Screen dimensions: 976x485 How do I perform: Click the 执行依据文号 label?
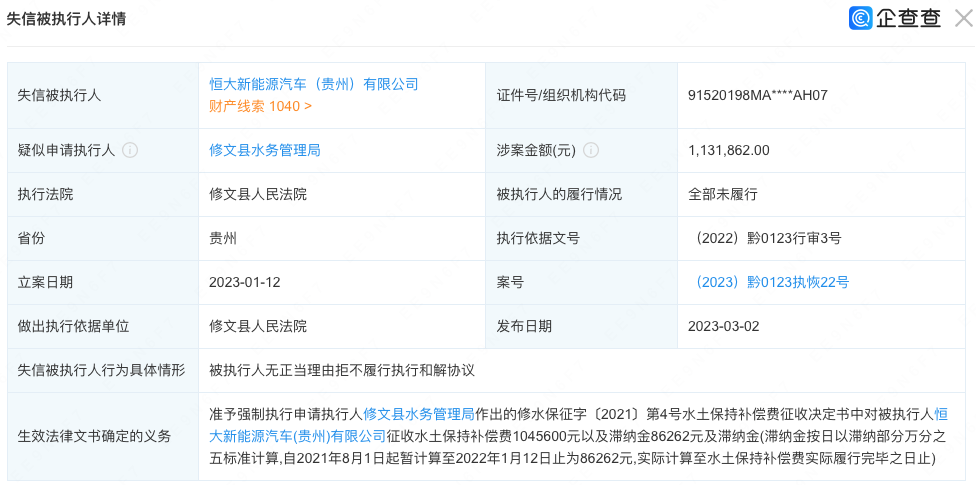[538, 238]
